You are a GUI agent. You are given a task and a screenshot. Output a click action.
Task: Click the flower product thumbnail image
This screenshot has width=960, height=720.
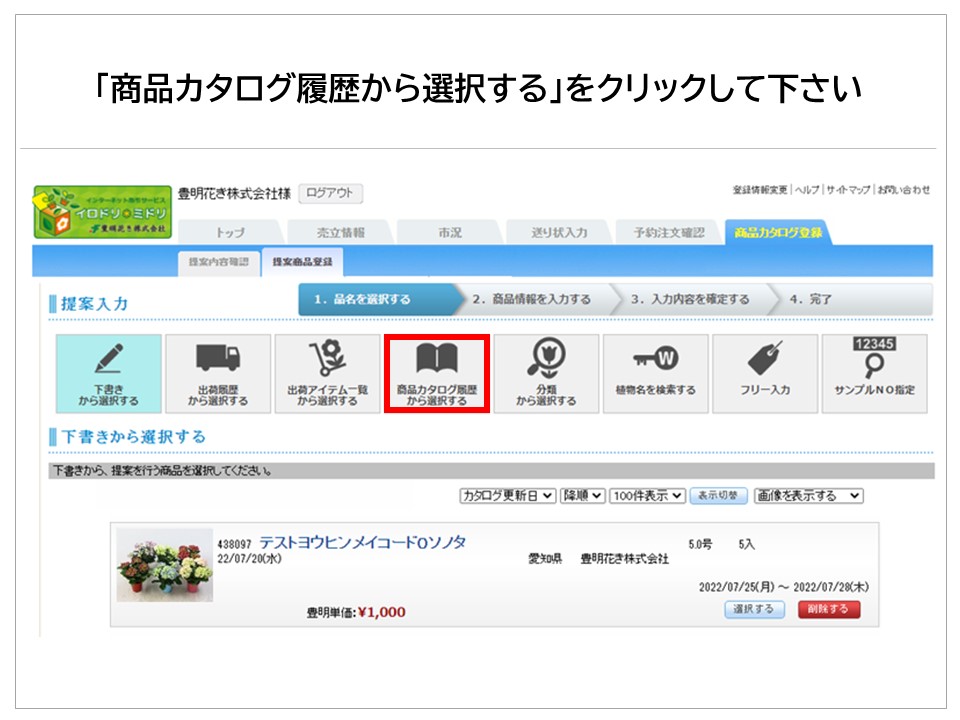(164, 565)
